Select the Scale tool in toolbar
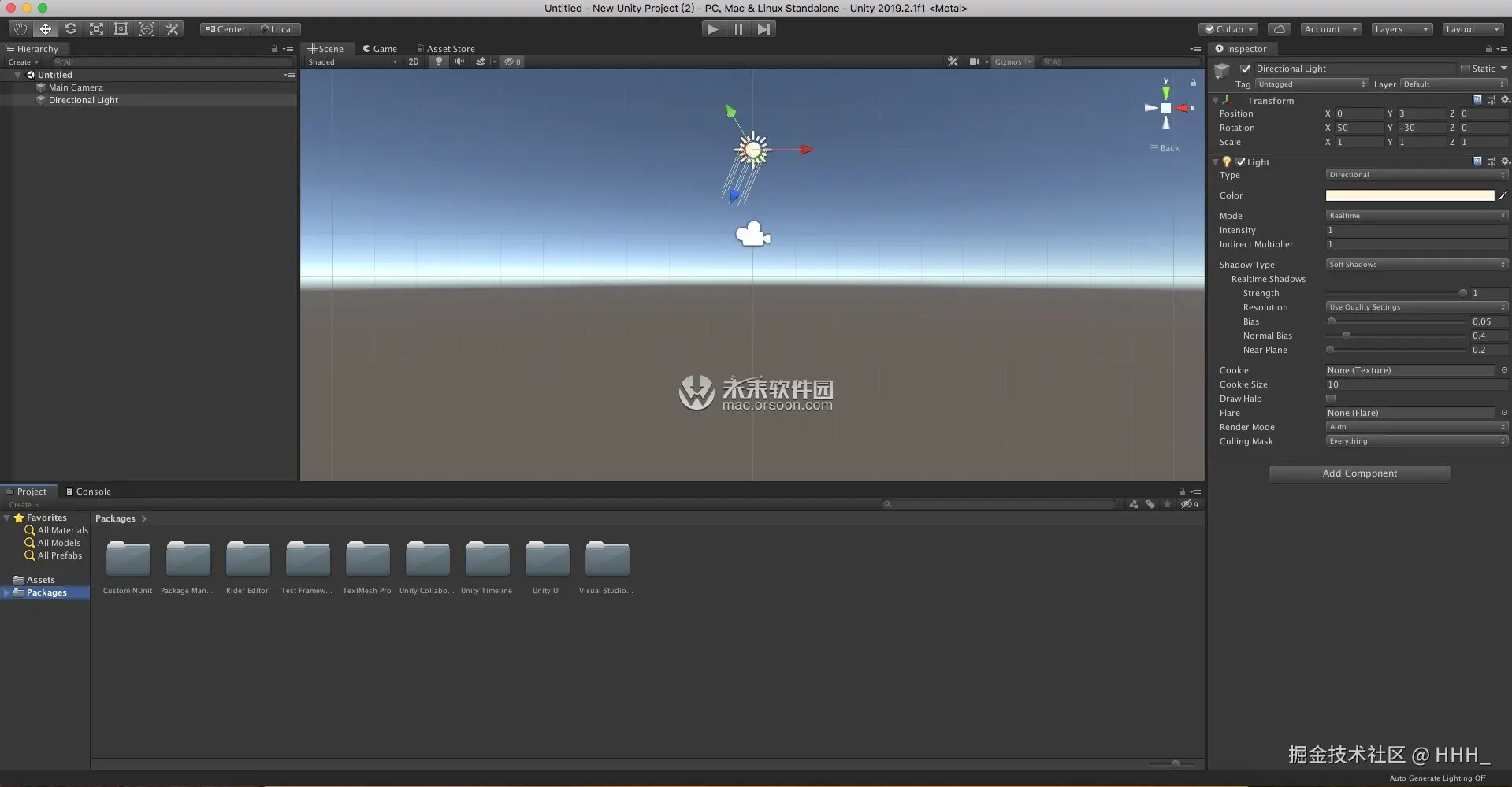The width and height of the screenshot is (1512, 787). pyautogui.click(x=96, y=29)
